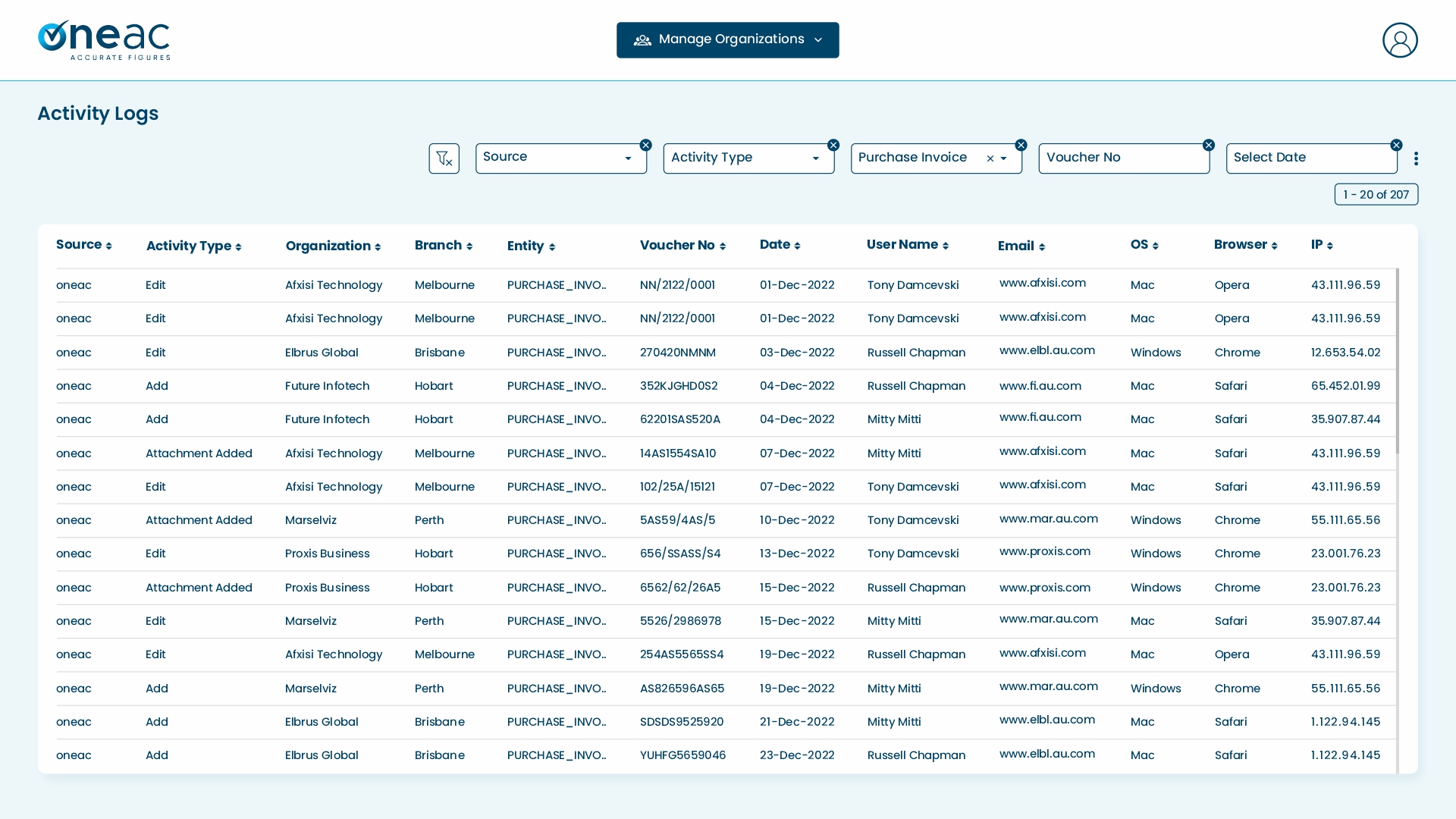The width and height of the screenshot is (1456, 819).
Task: Open the Source dropdown
Action: (x=561, y=158)
